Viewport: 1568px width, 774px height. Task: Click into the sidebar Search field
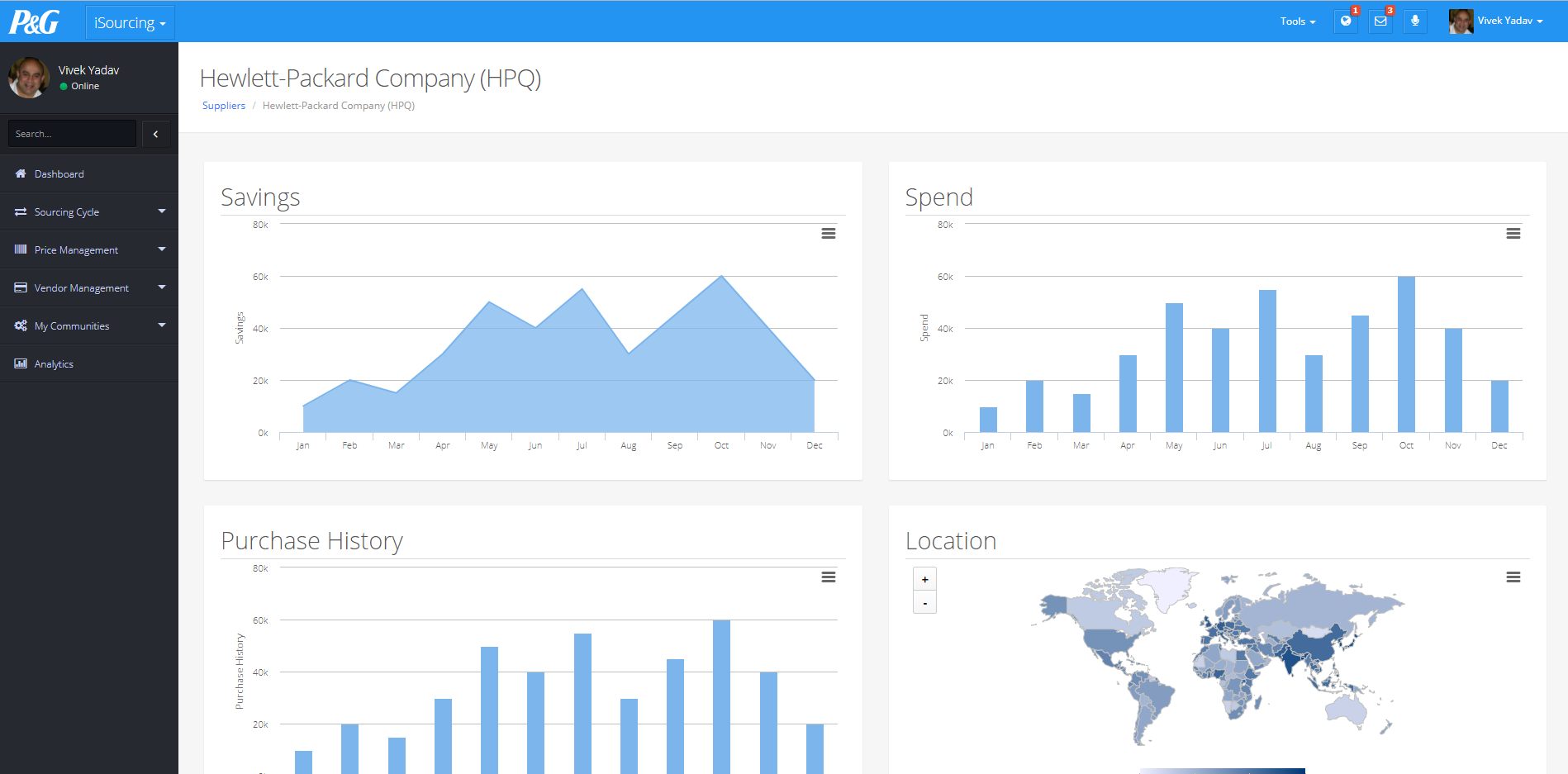coord(72,134)
